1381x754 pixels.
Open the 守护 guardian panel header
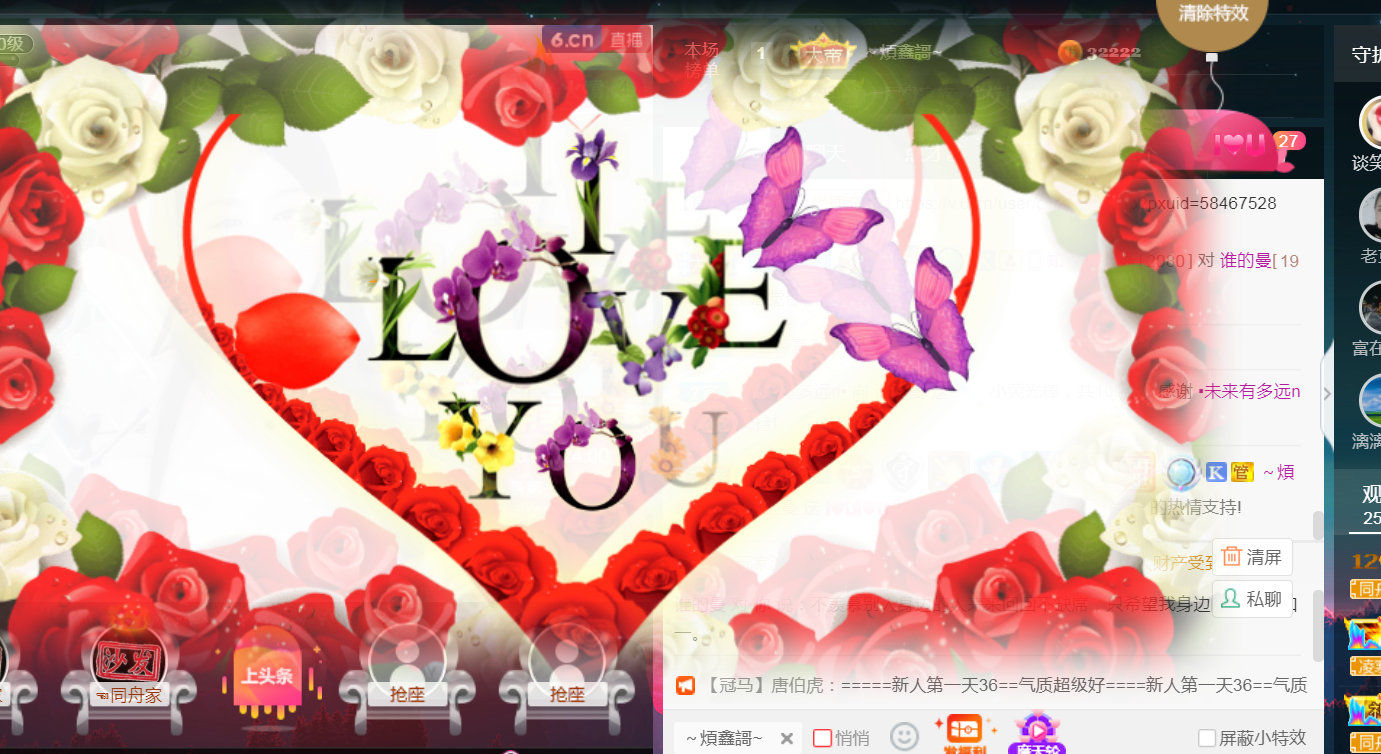(1365, 54)
